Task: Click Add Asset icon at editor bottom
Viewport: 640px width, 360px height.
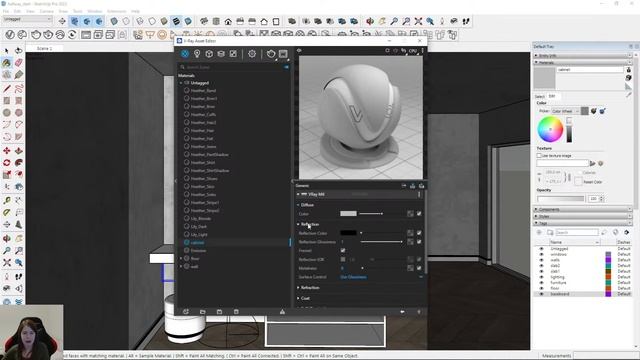Action: [x=186, y=312]
